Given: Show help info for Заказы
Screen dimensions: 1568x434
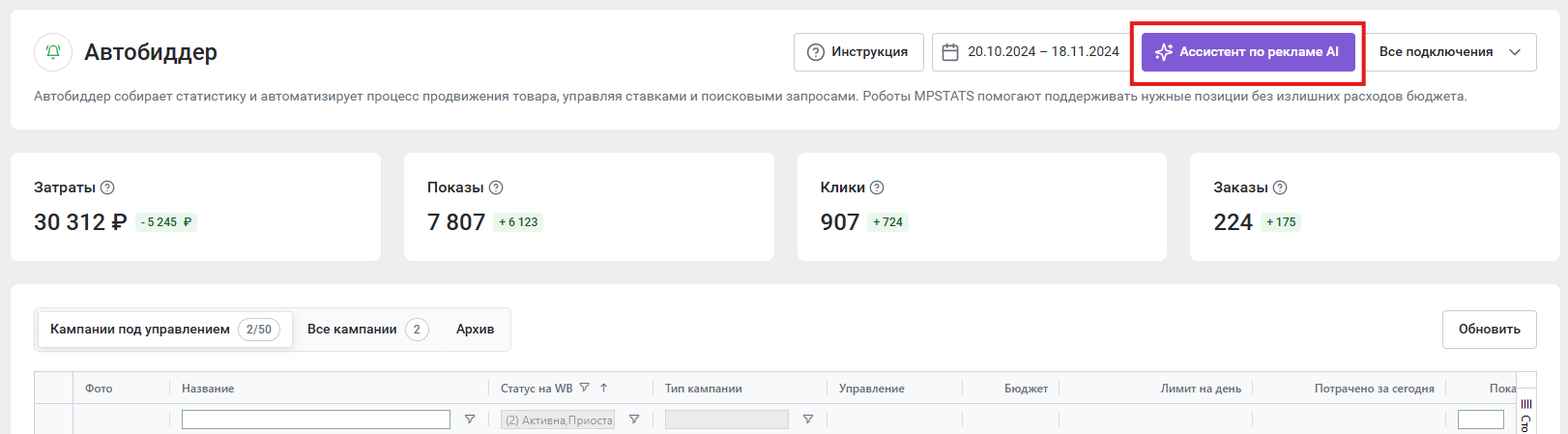Looking at the screenshot, I should point(1280,188).
